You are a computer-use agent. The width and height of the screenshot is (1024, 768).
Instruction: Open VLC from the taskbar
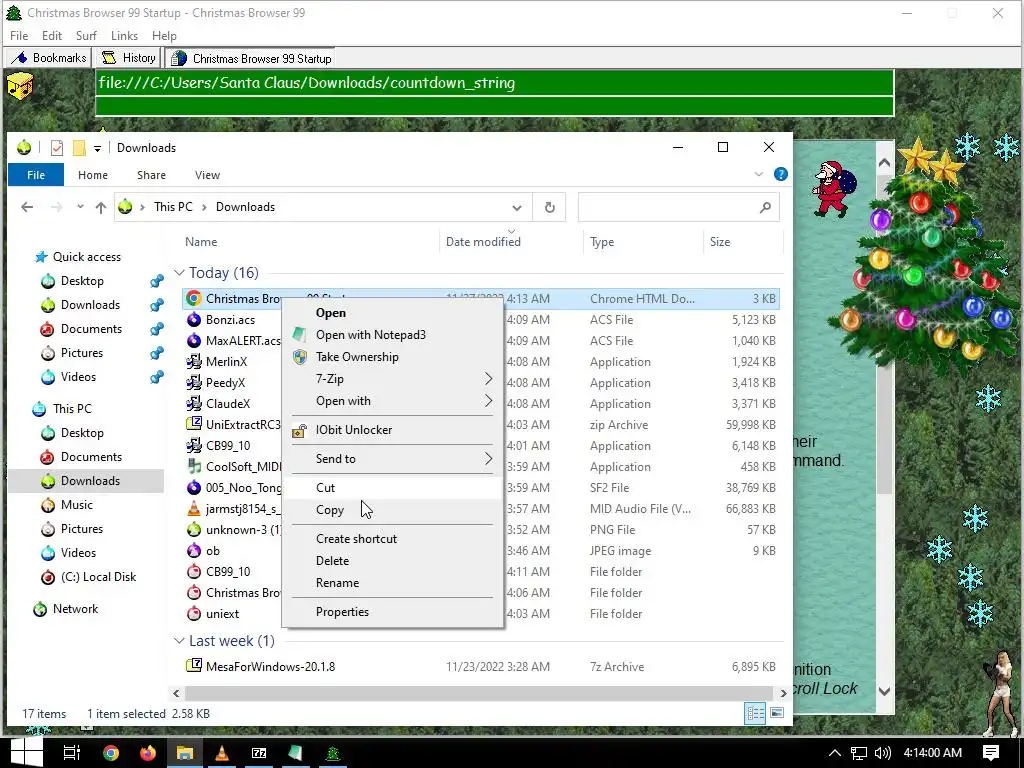[222, 753]
